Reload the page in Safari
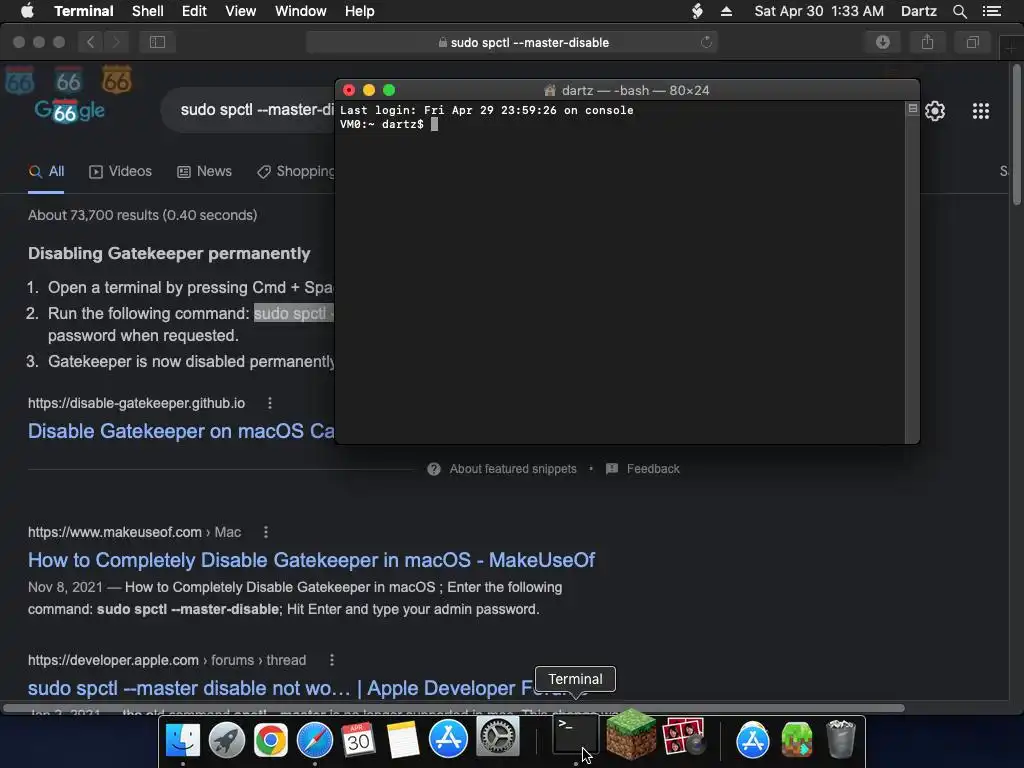 706,42
